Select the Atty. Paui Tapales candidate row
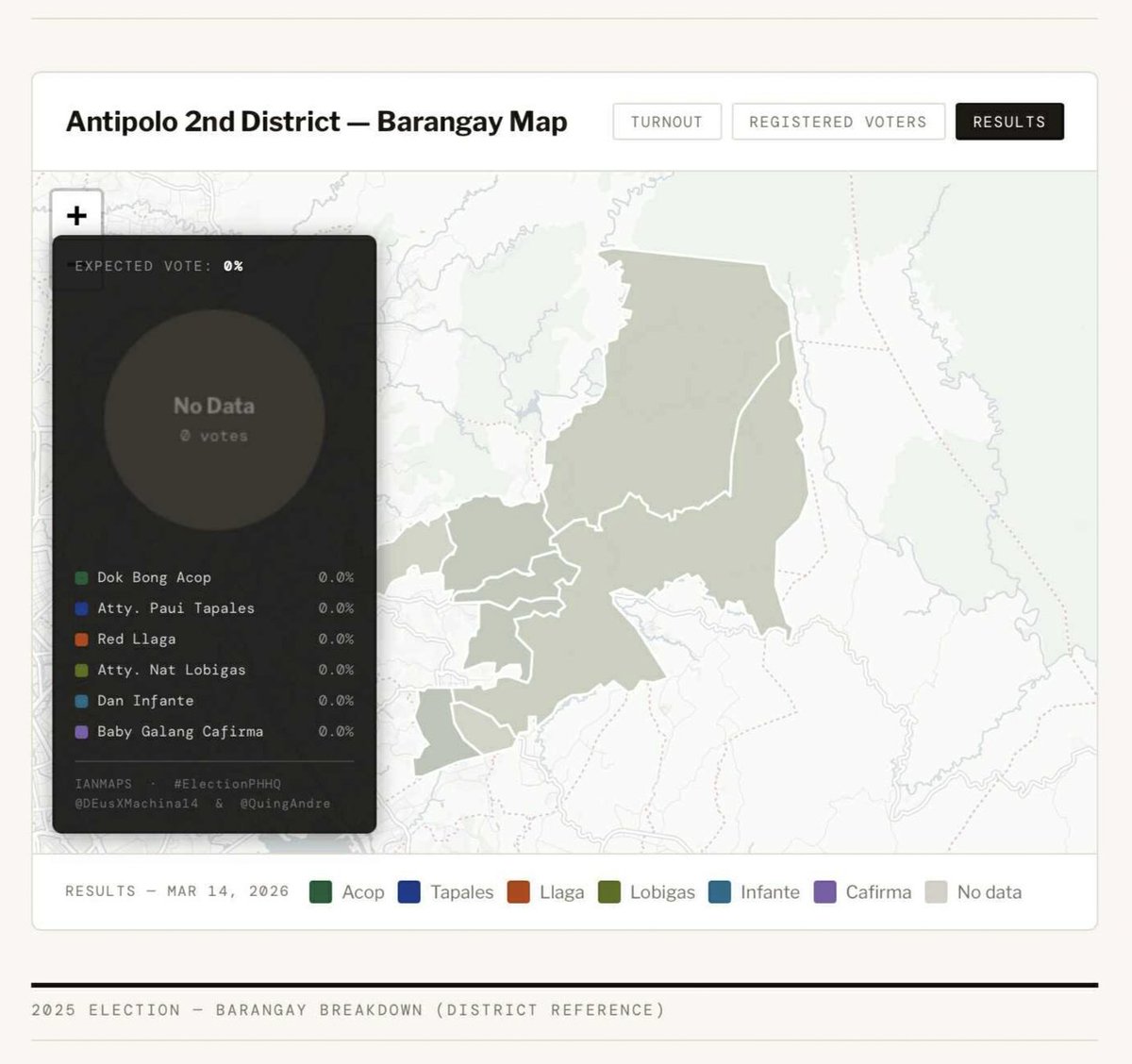This screenshot has width=1132, height=1064. (215, 608)
